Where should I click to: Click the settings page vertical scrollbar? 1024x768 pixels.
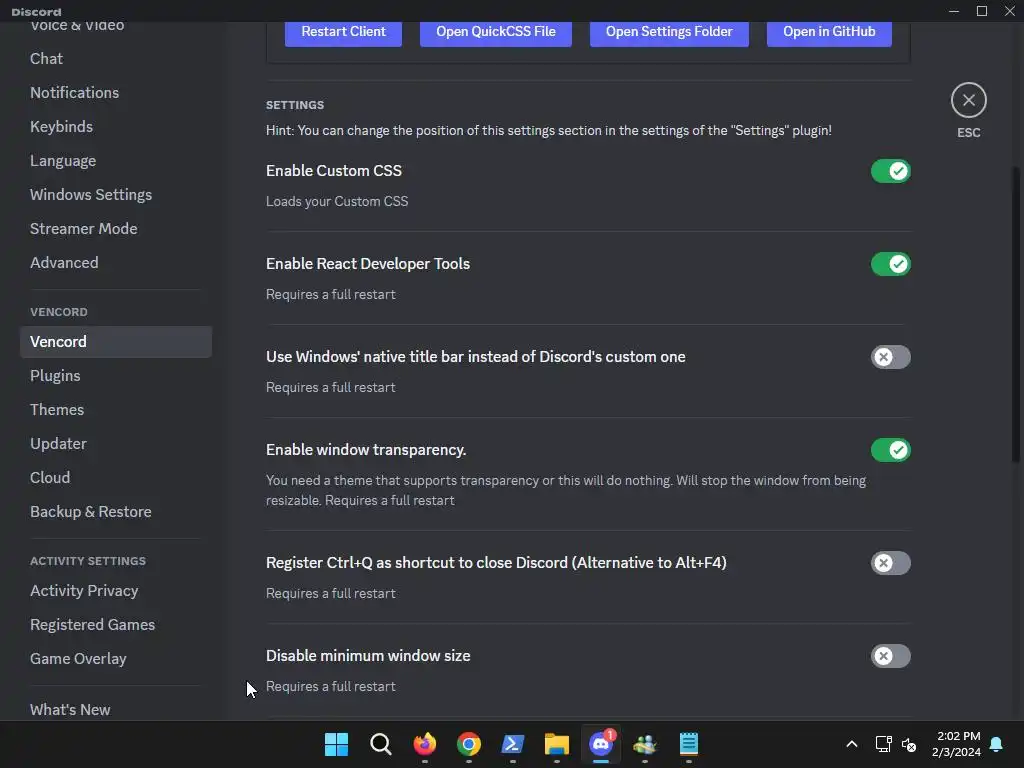tap(1016, 315)
